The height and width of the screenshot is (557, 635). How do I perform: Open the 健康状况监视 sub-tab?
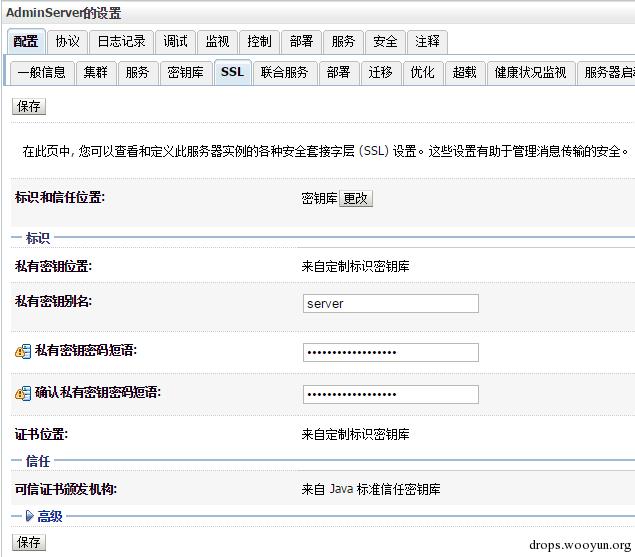[531, 73]
